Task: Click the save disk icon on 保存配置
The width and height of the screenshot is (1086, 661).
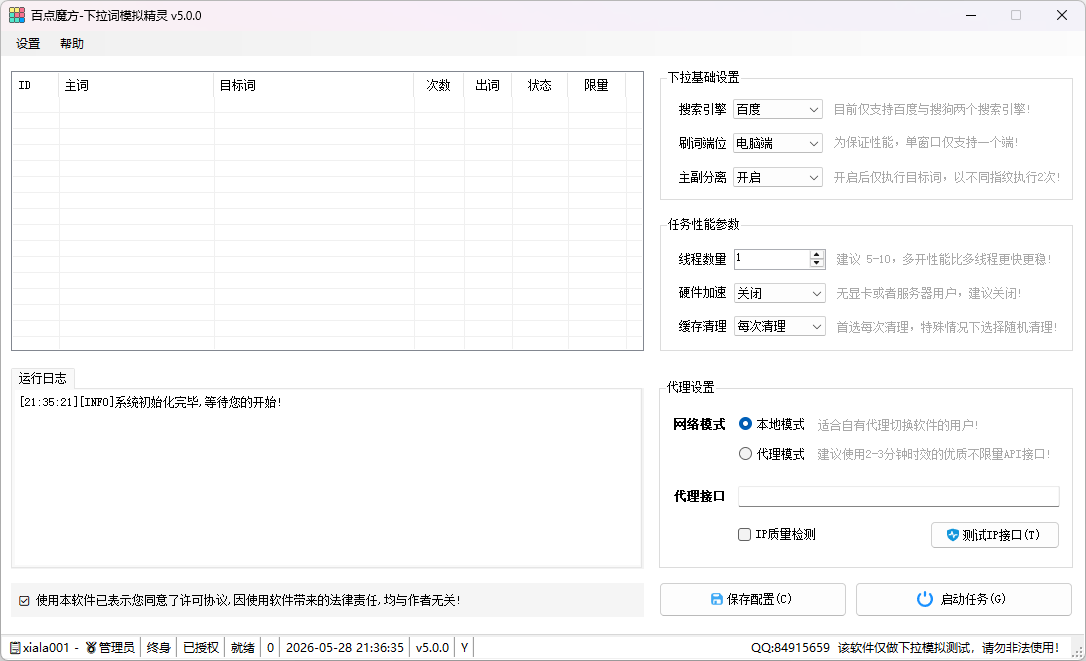Action: tap(717, 599)
